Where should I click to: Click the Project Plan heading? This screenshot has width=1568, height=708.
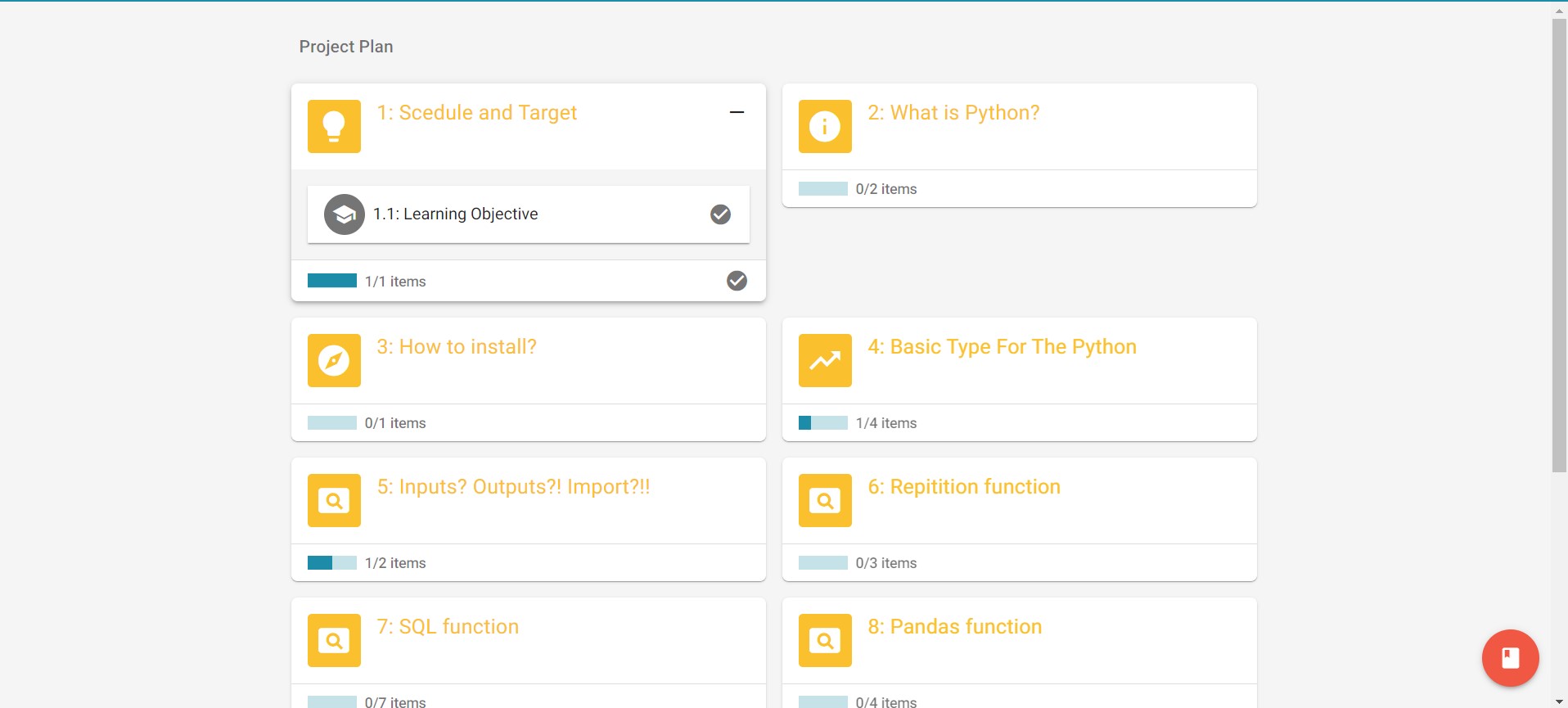pos(346,47)
